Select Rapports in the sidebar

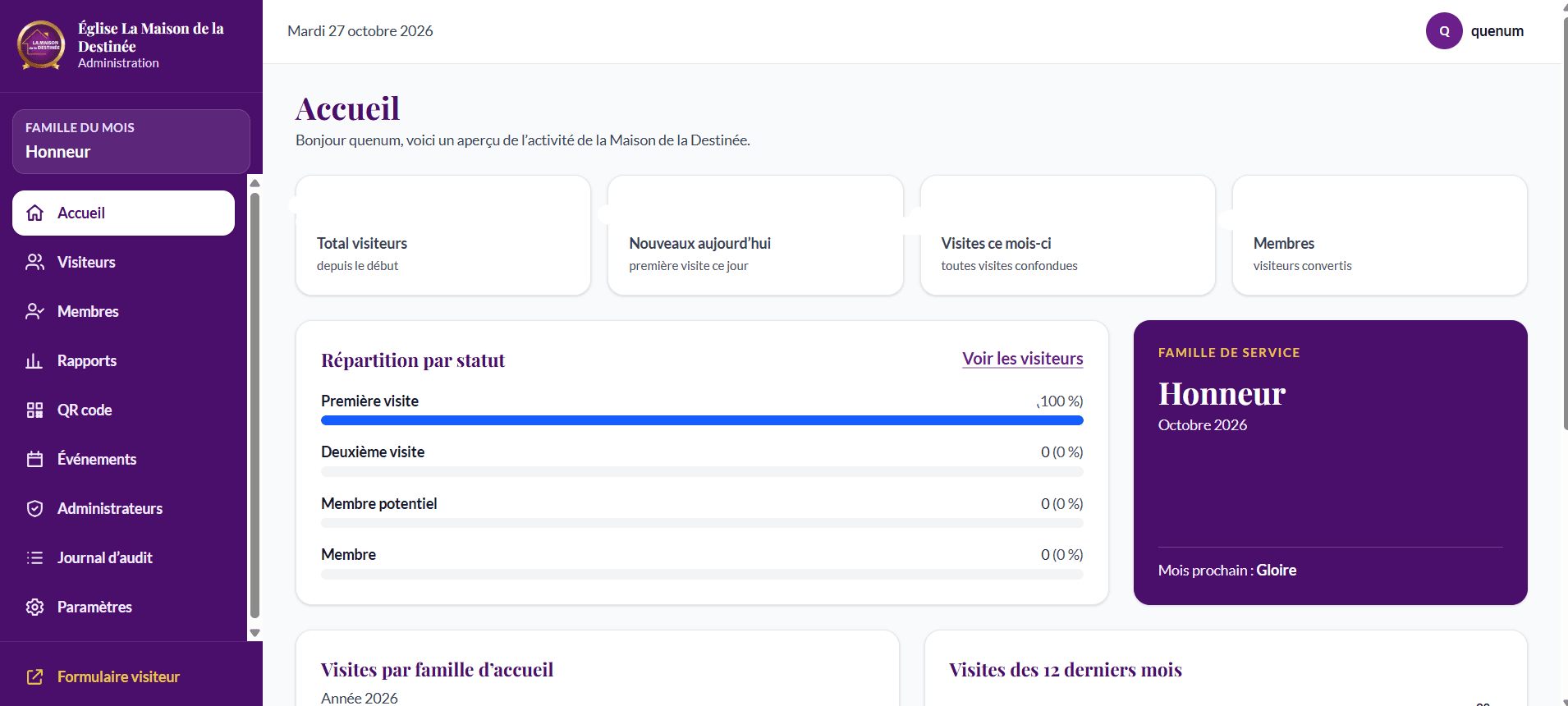coord(123,361)
